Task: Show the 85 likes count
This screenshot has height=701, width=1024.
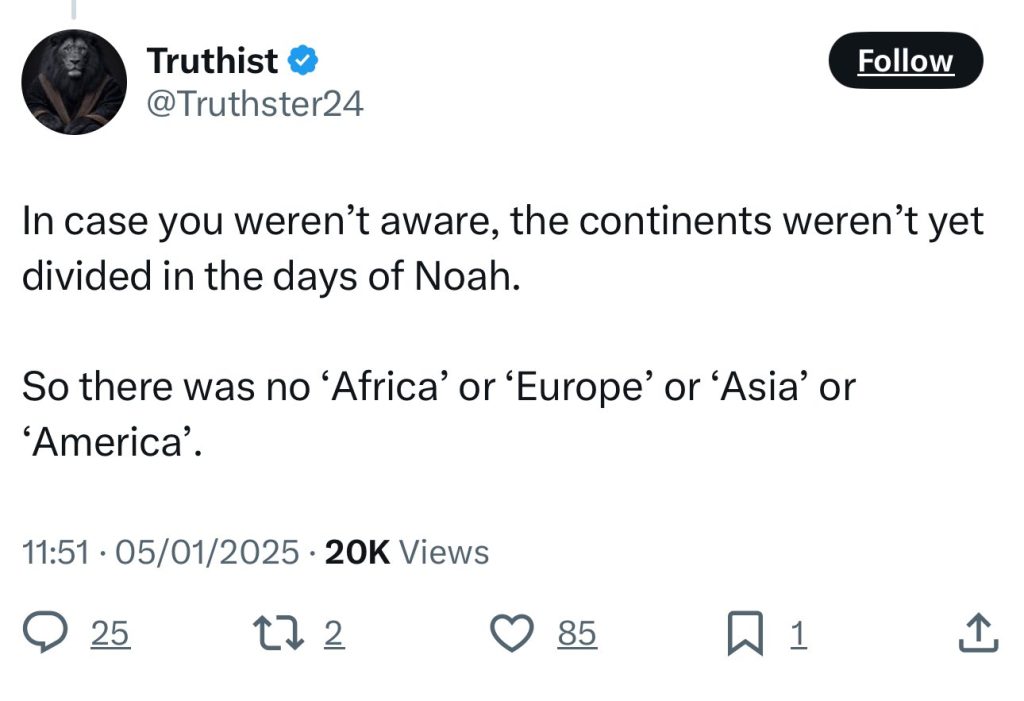Action: 577,632
